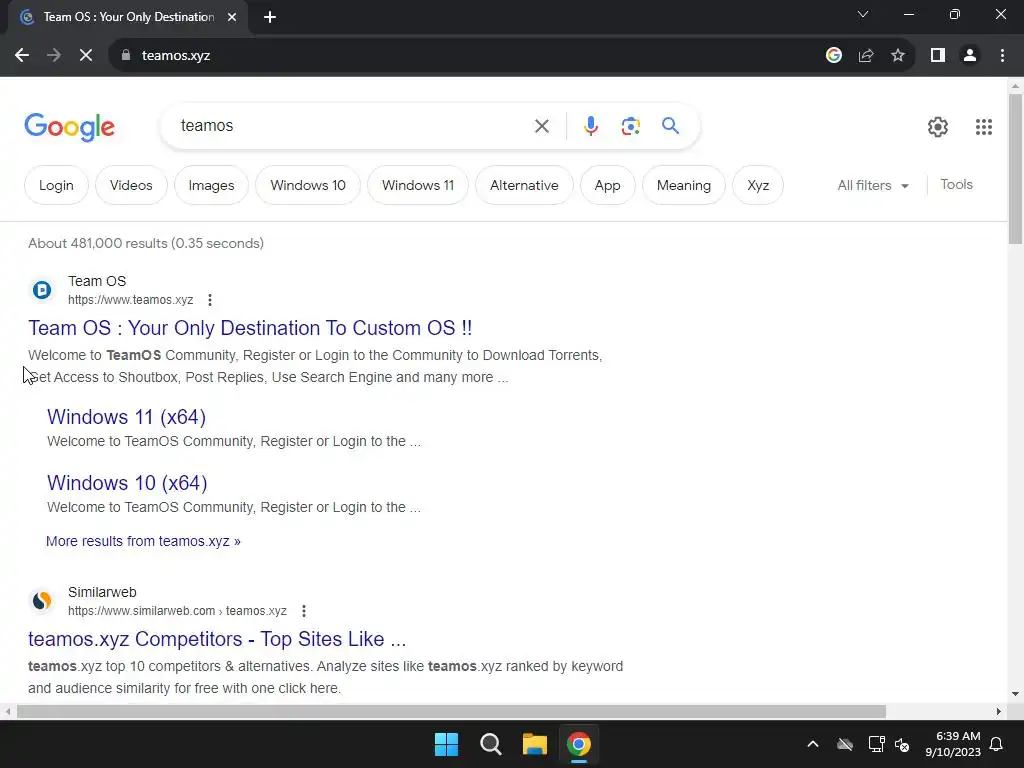Open Chrome's three-dot menu
Image resolution: width=1024 pixels, height=768 pixels.
point(1002,56)
